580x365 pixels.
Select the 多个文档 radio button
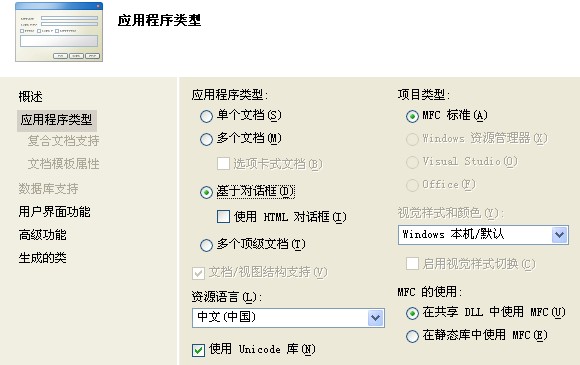click(206, 139)
